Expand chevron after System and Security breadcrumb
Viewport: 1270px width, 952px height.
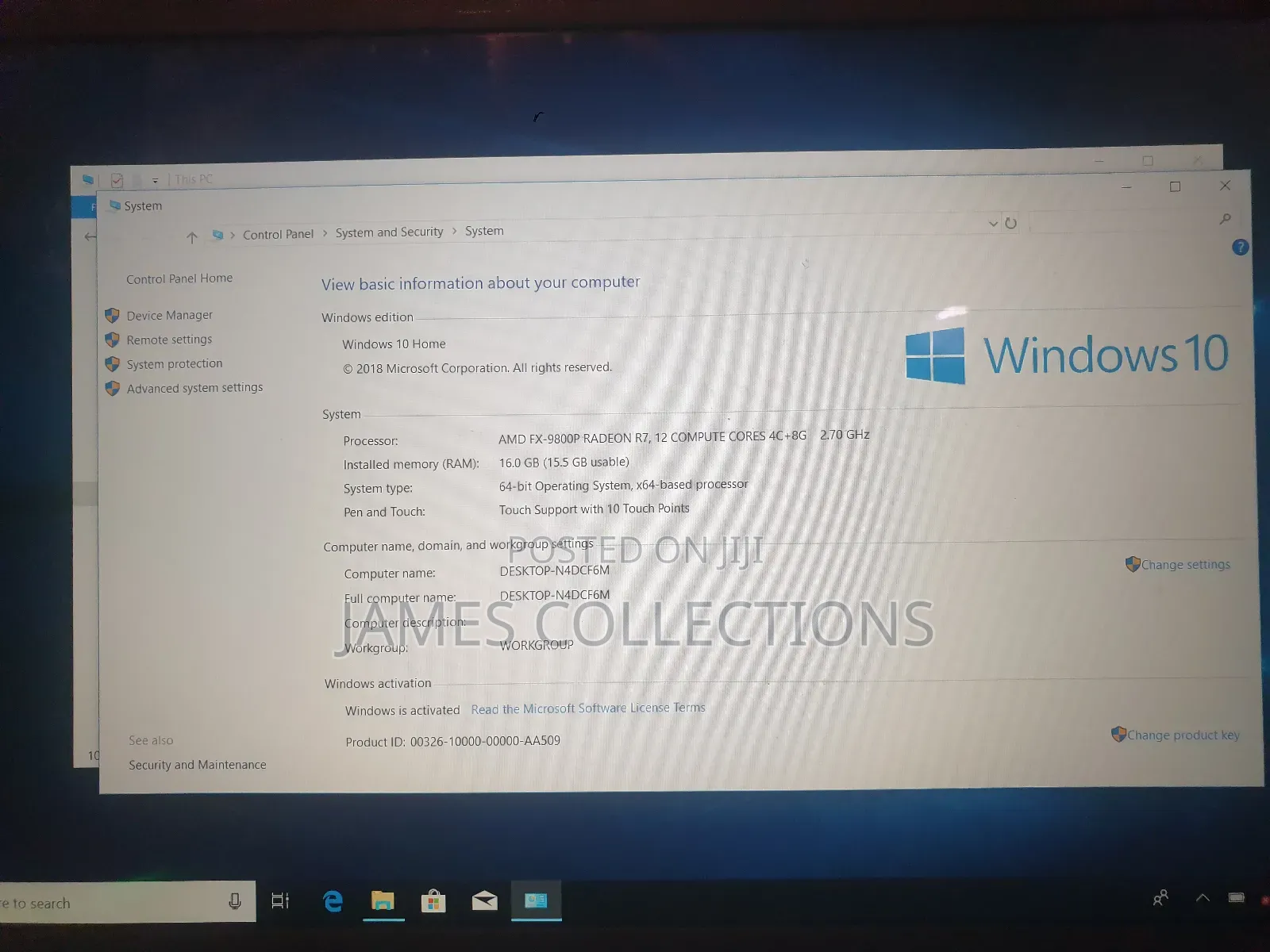(x=454, y=231)
